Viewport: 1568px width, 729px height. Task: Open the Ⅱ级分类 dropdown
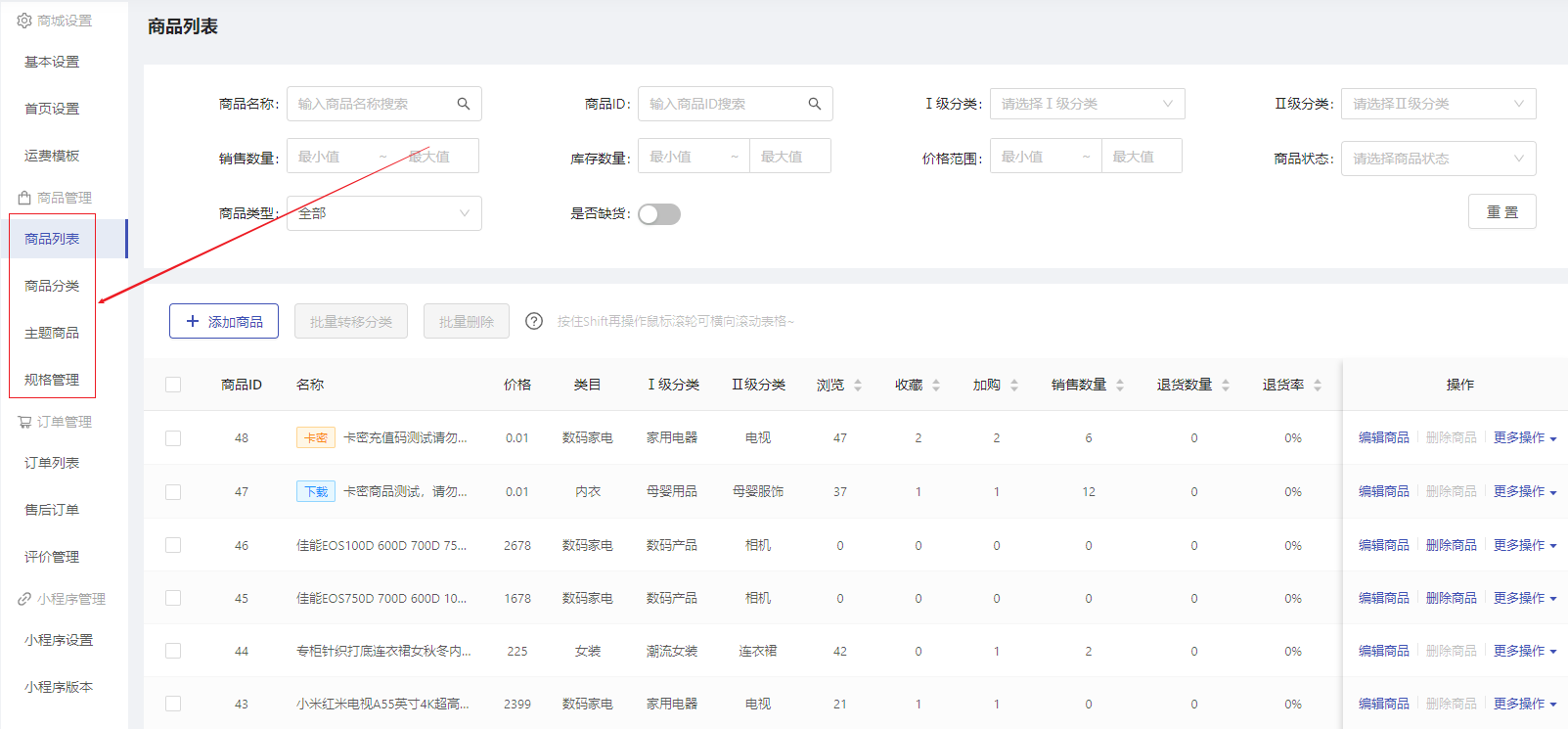(x=1439, y=104)
